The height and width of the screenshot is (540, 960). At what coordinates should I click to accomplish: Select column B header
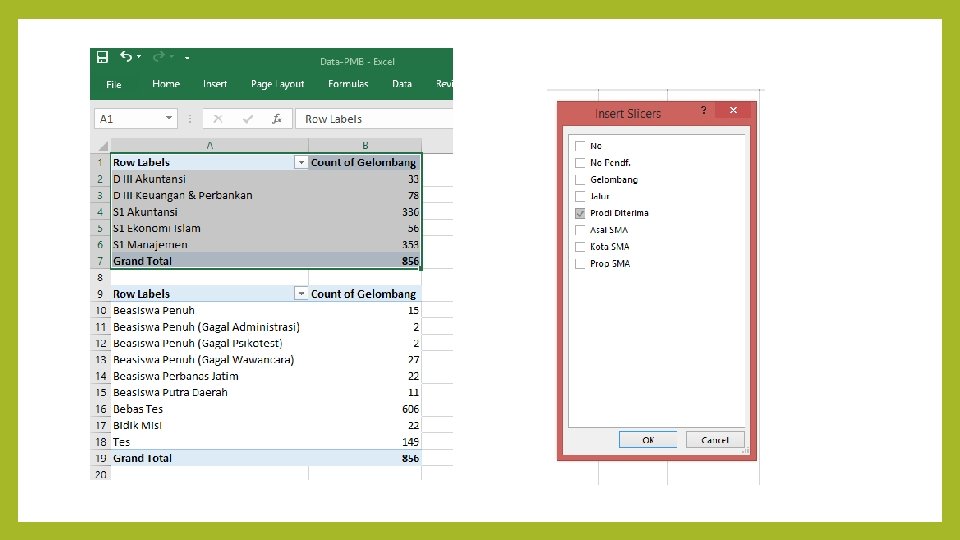[365, 146]
